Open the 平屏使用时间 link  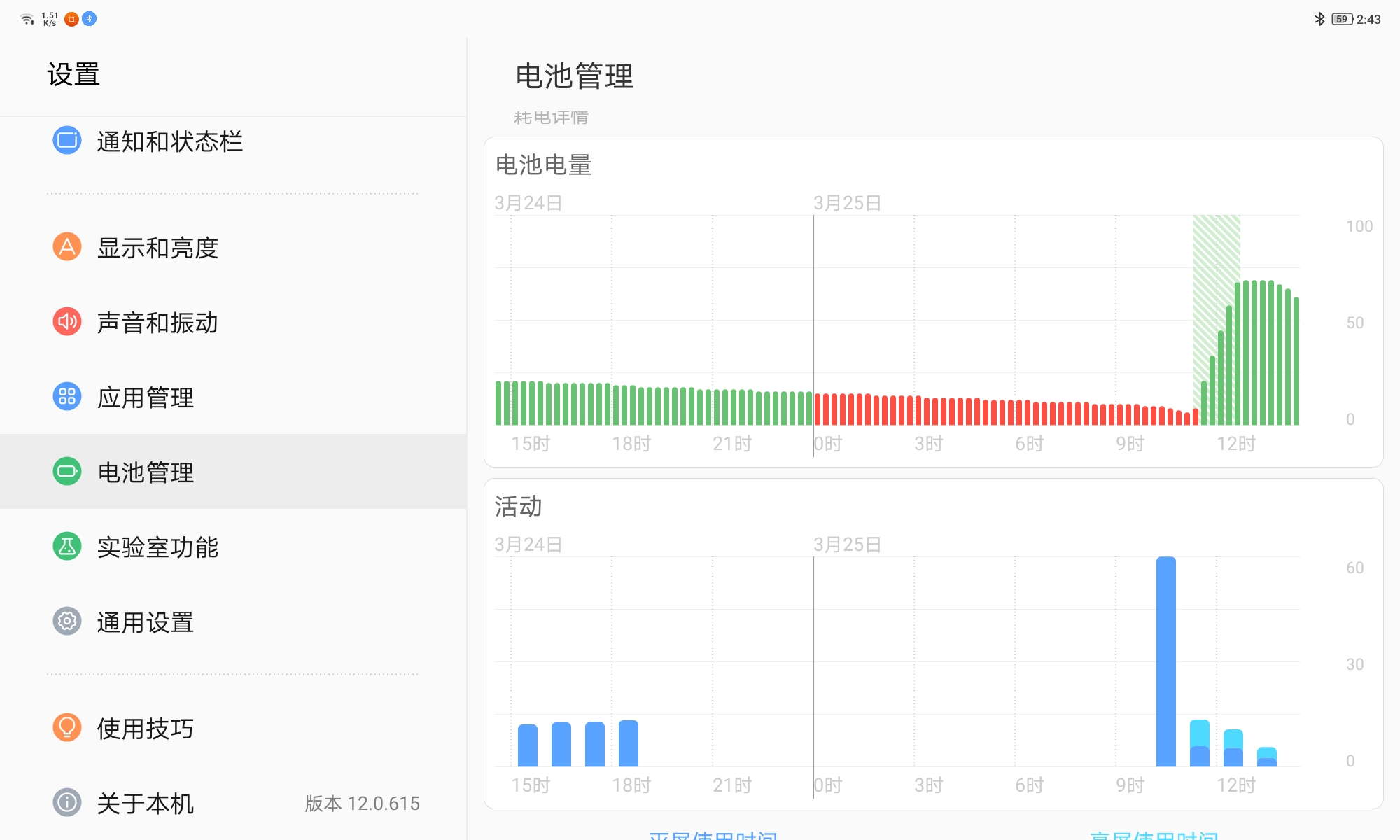tap(713, 835)
